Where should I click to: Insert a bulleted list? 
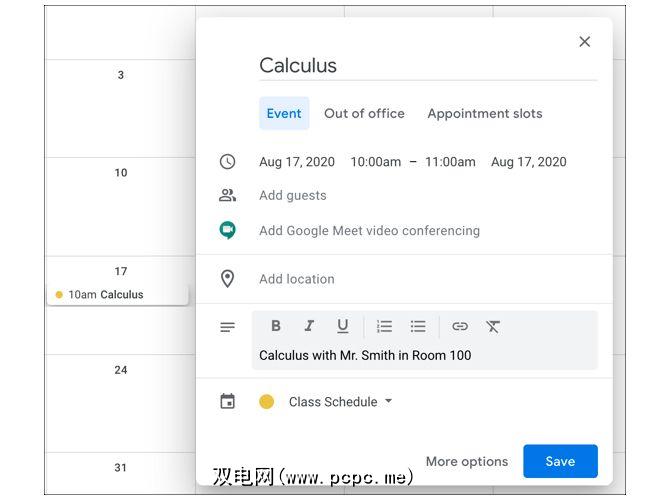point(418,326)
